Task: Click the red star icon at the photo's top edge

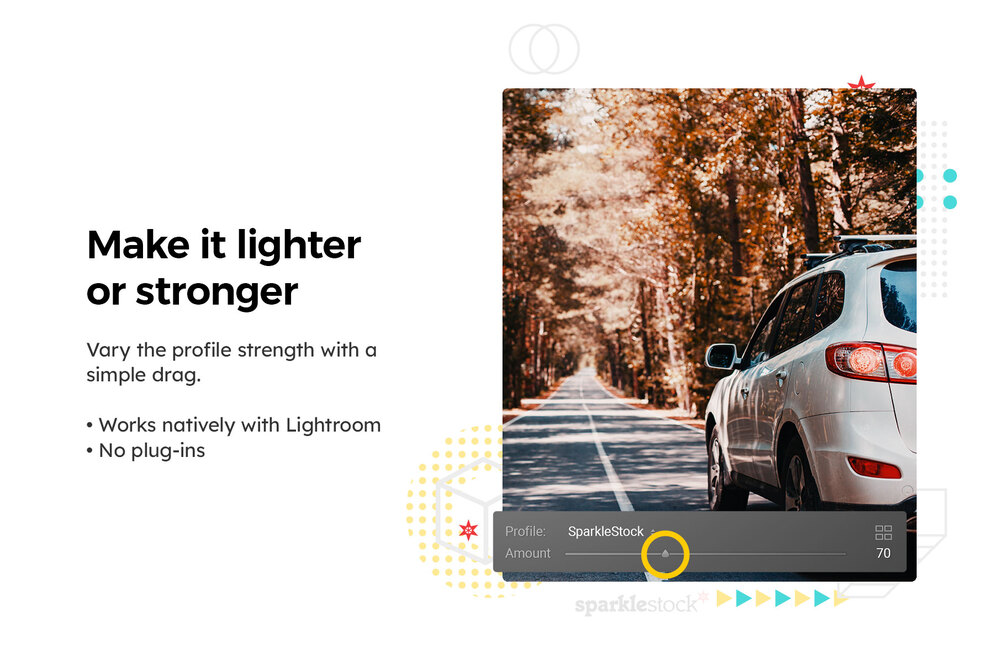Action: (861, 83)
